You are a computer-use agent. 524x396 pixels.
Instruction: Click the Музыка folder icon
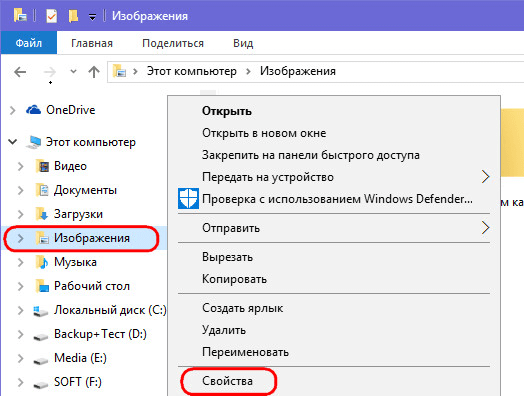click(x=42, y=262)
